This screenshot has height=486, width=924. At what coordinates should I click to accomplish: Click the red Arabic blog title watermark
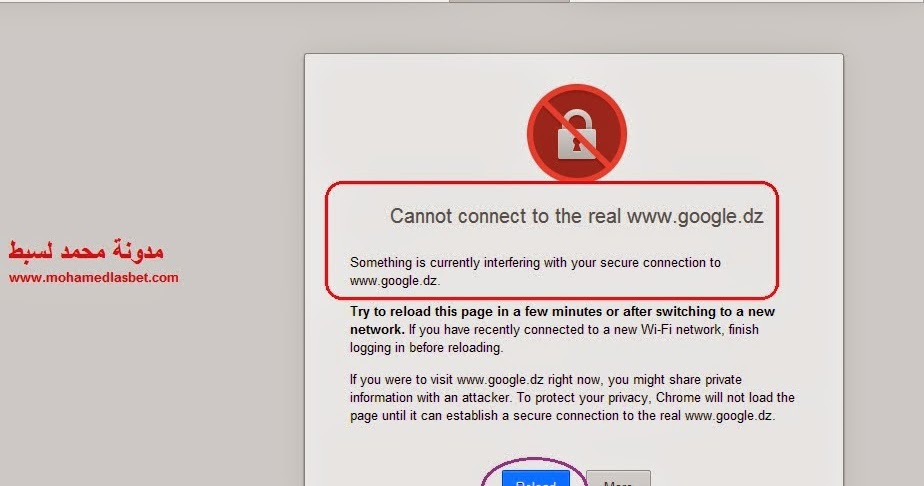pyautogui.click(x=86, y=250)
